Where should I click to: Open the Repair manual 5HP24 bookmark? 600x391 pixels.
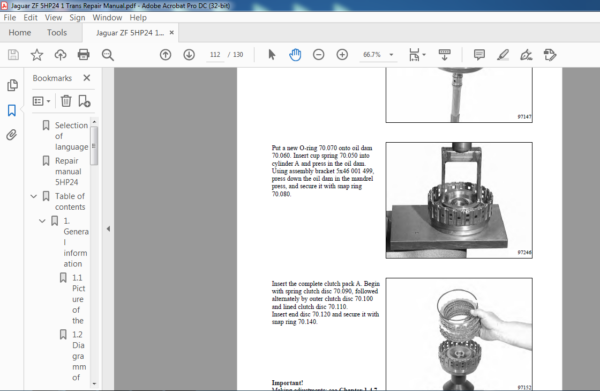pos(68,171)
